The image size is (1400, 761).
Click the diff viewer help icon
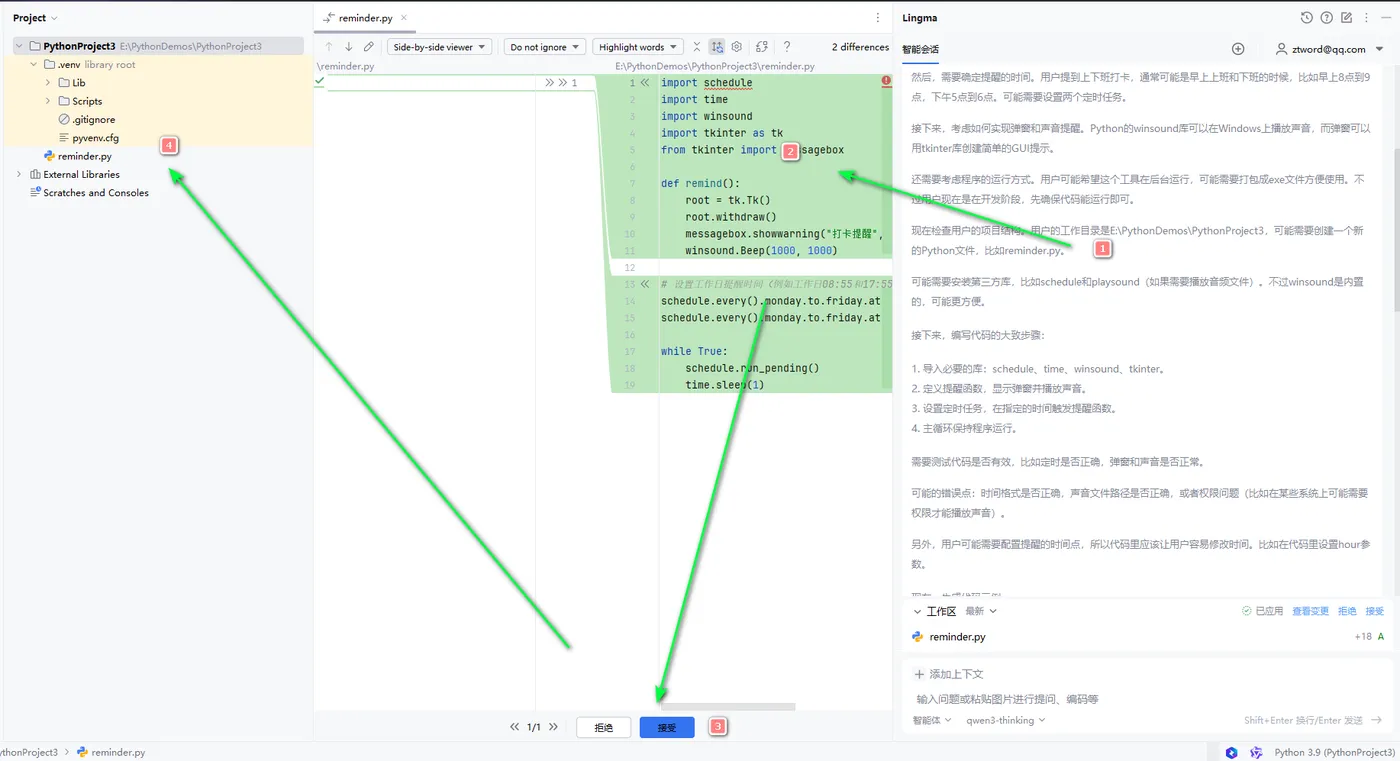(x=787, y=47)
